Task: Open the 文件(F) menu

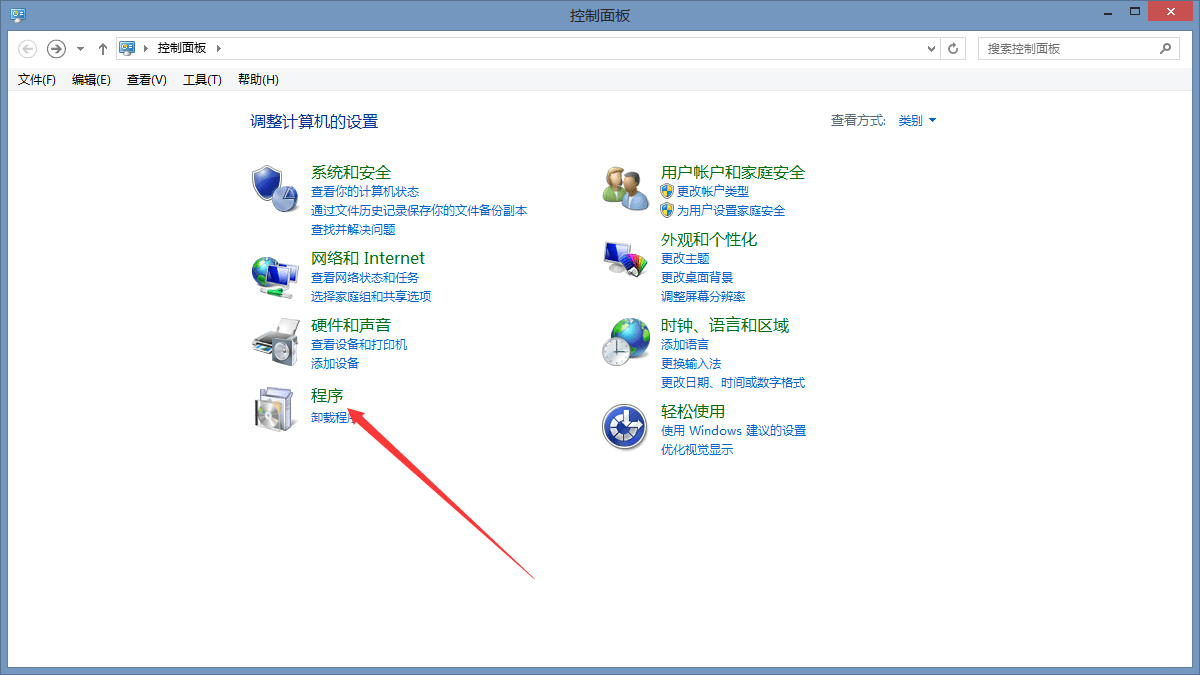Action: [x=37, y=80]
